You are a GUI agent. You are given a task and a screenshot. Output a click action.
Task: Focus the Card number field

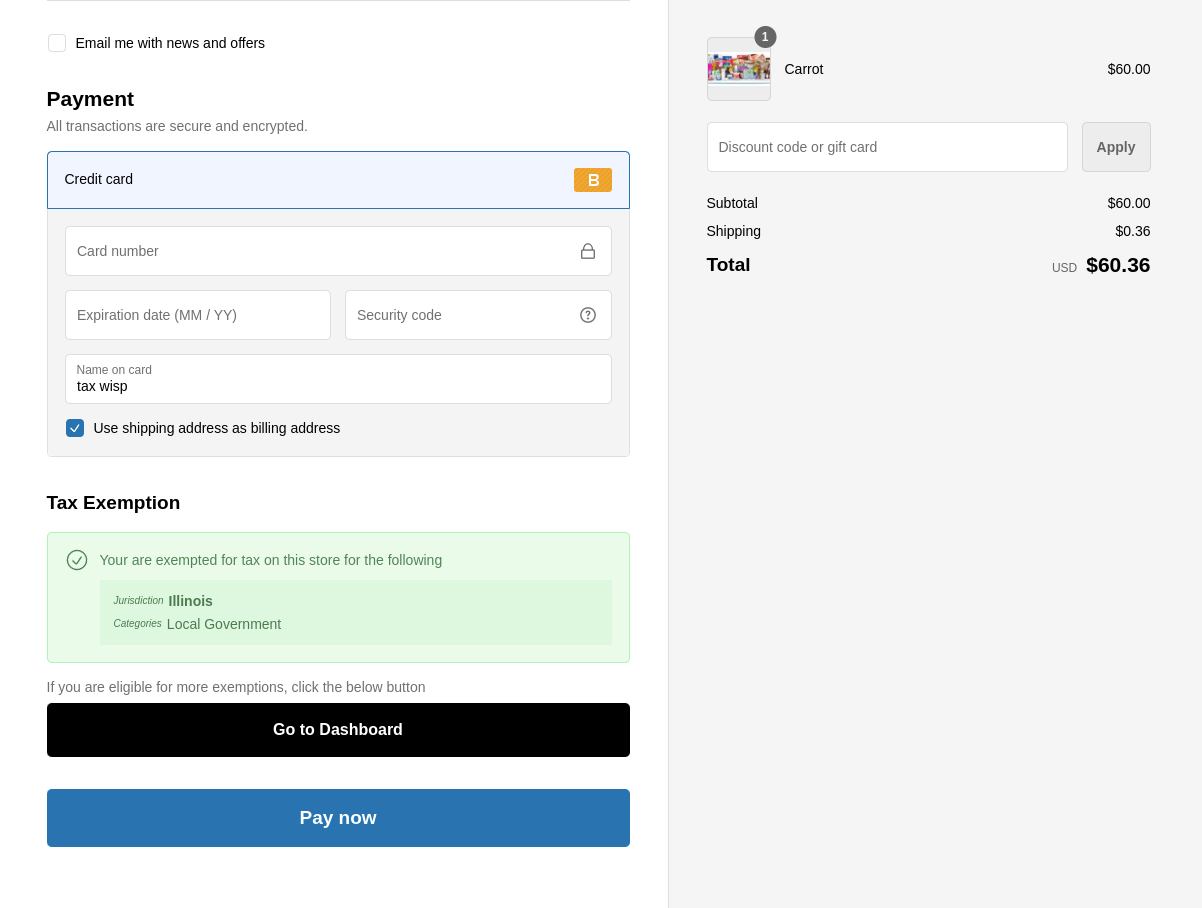pyautogui.click(x=338, y=251)
